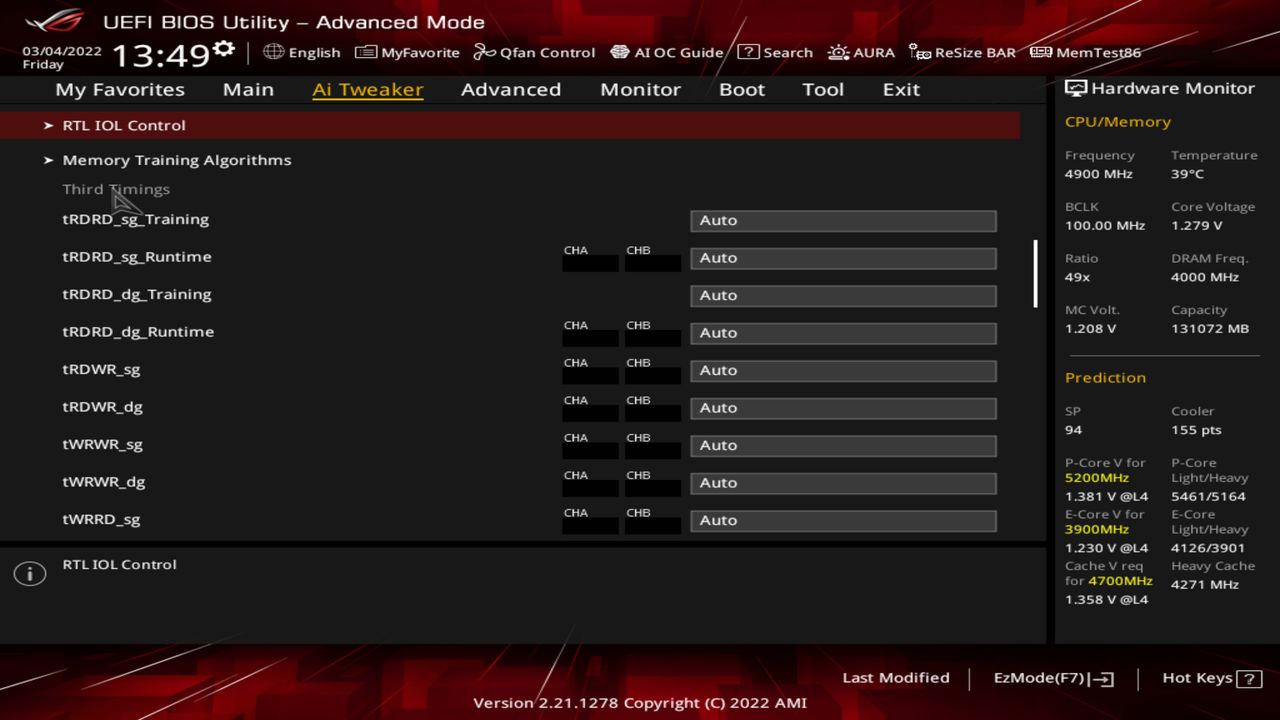Click the info icon beside RTL IOL Control
Screen dimensions: 1280x720
[x=30, y=574]
